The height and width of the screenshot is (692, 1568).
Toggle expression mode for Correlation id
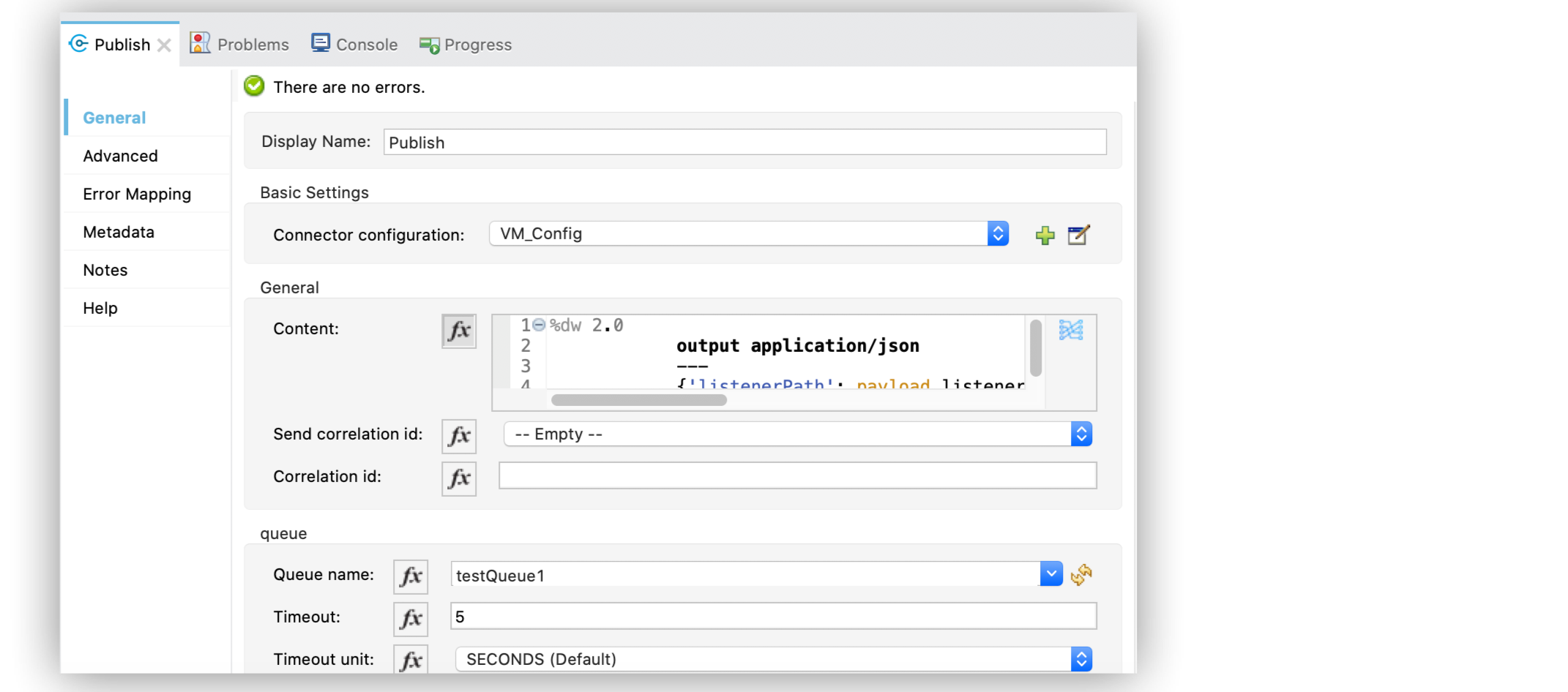point(458,478)
